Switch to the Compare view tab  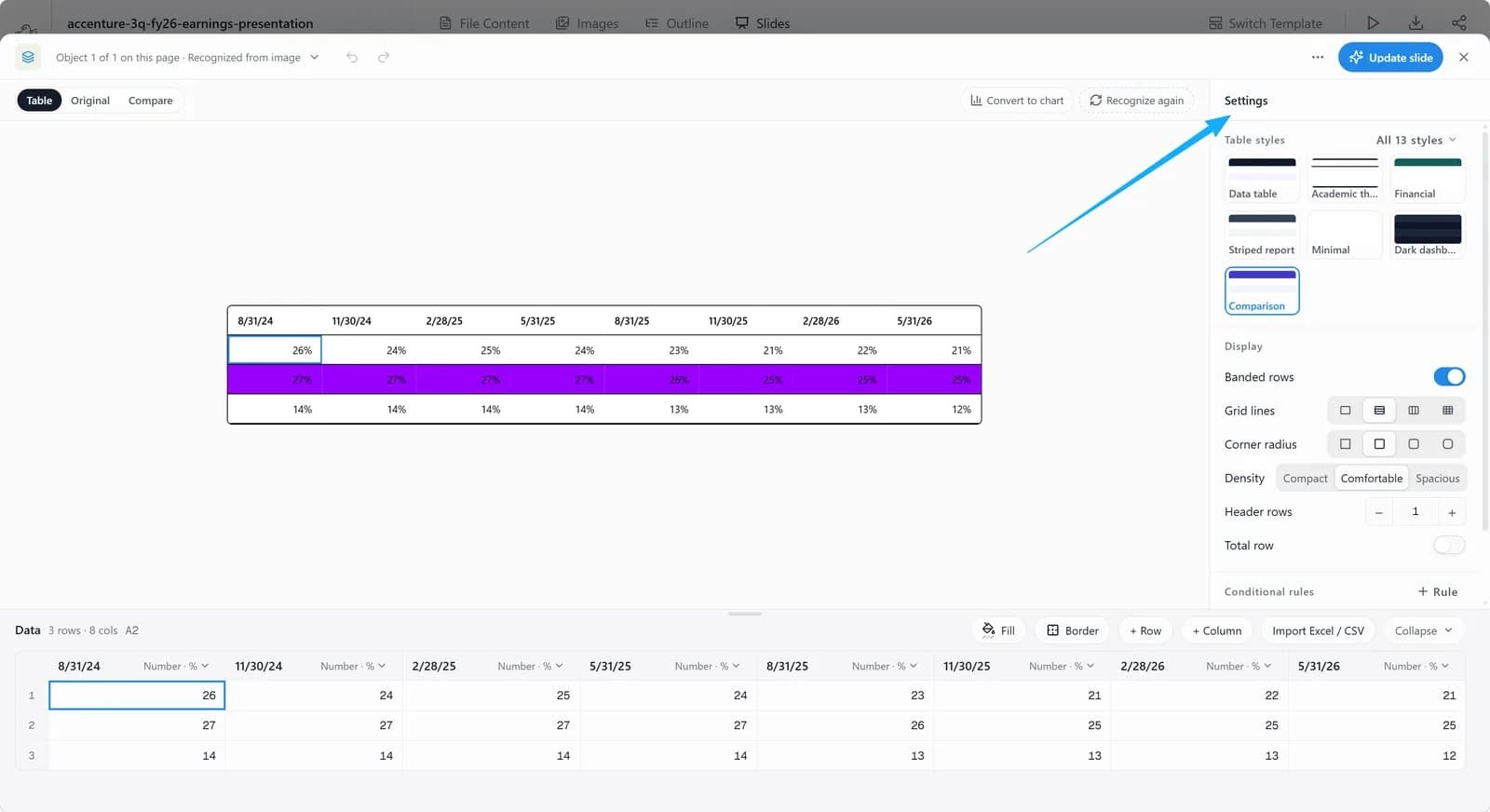click(151, 101)
